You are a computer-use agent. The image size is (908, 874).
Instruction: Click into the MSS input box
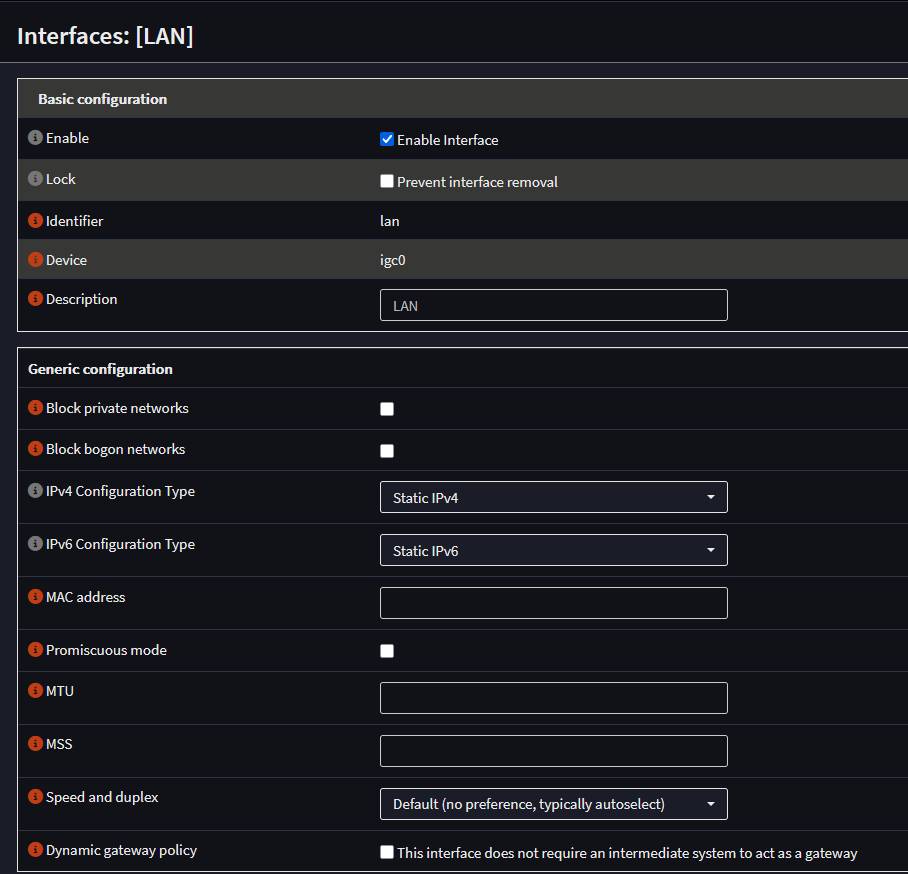coord(553,751)
